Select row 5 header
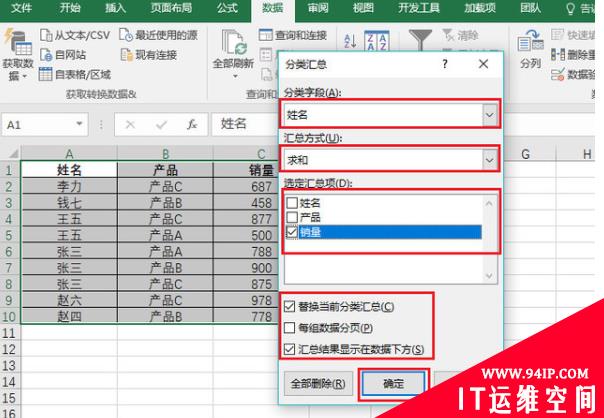This screenshot has width=604, height=418. [x=9, y=235]
